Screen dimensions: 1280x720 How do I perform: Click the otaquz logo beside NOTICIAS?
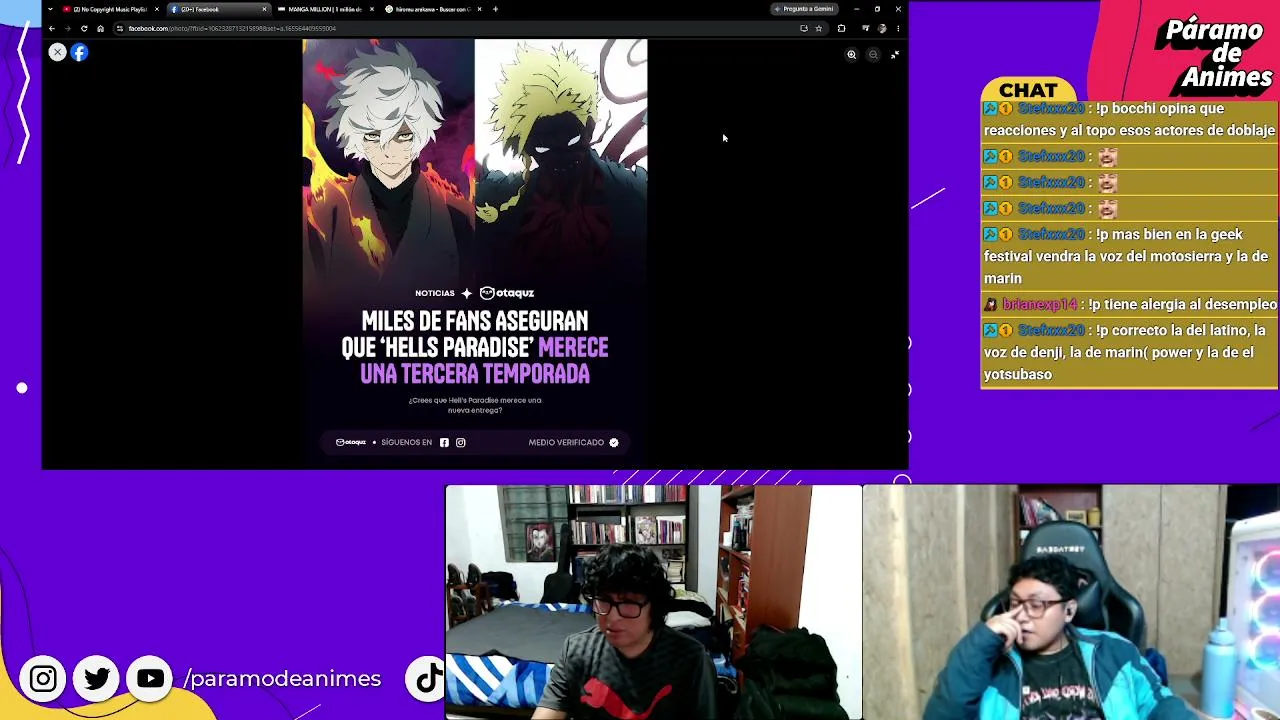tap(507, 293)
